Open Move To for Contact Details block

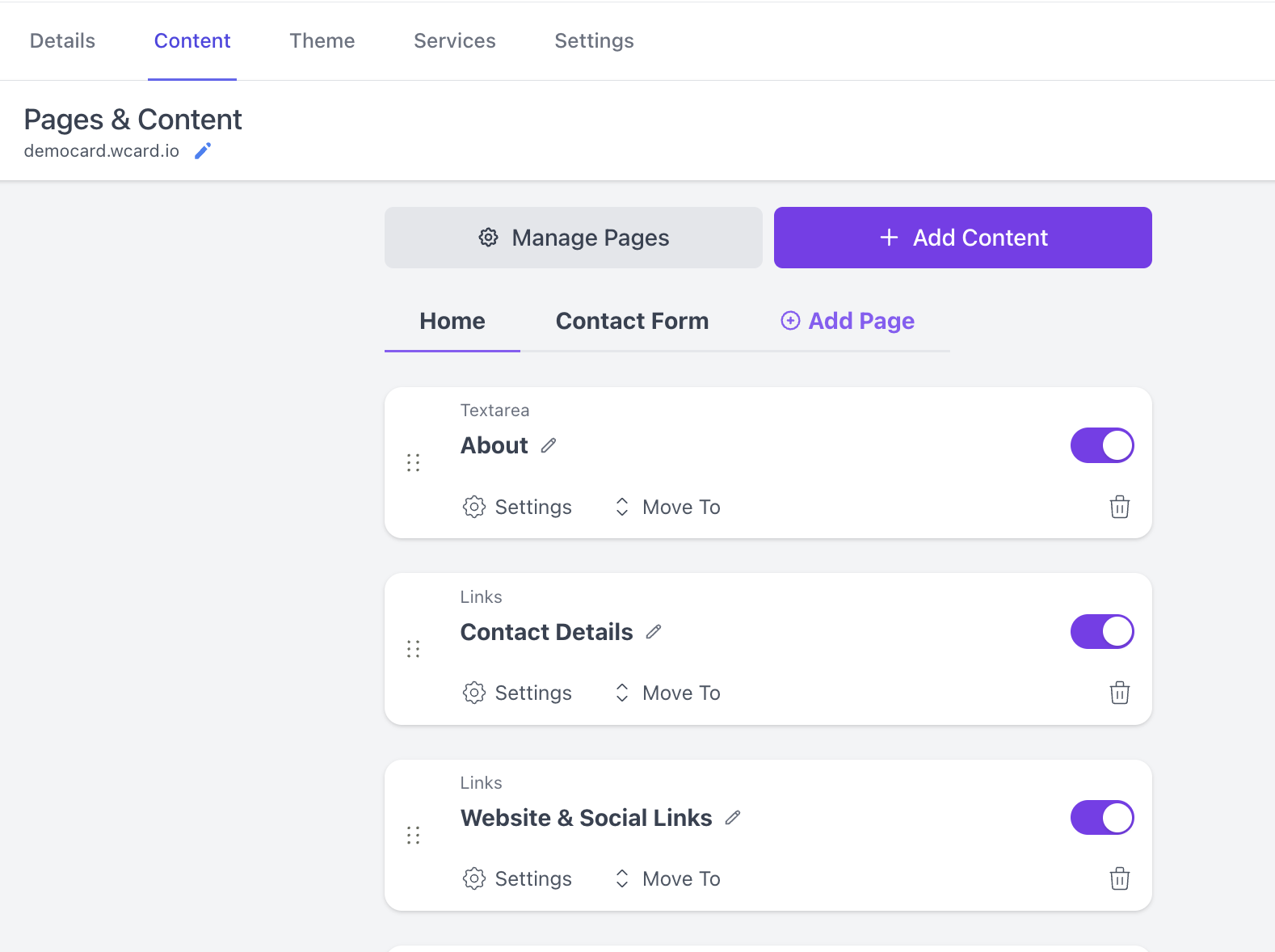[x=667, y=693]
